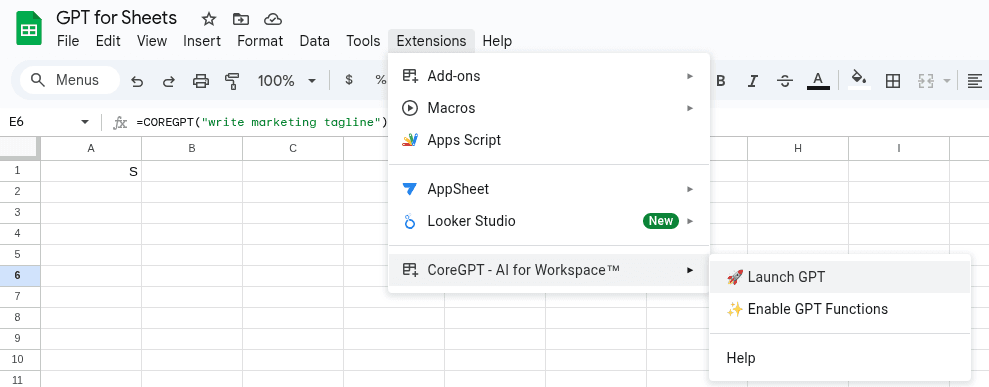This screenshot has width=989, height=387.
Task: Click the move to folder icon
Action: (240, 19)
